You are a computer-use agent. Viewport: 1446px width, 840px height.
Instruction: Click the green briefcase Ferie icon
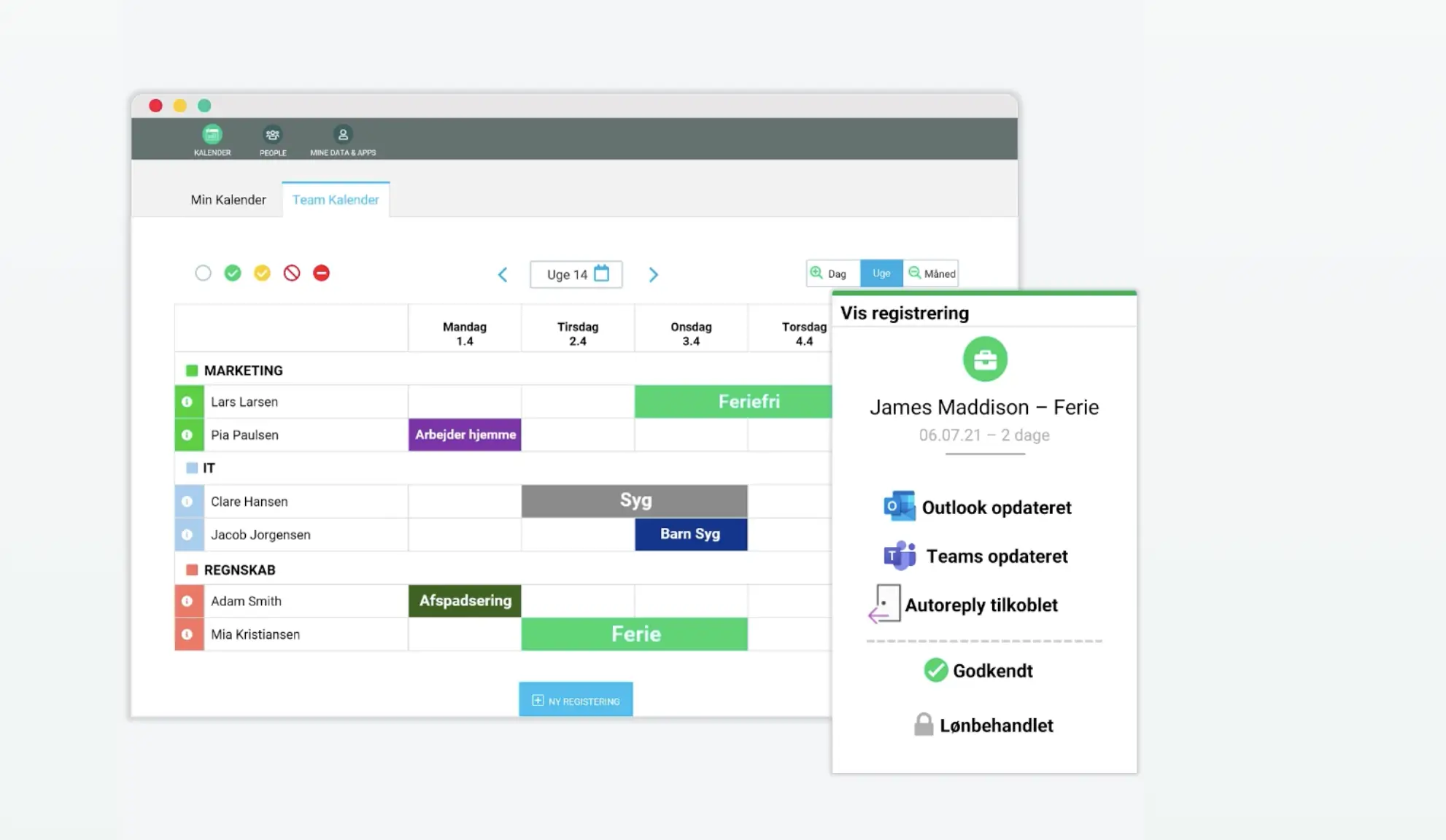[x=985, y=359]
